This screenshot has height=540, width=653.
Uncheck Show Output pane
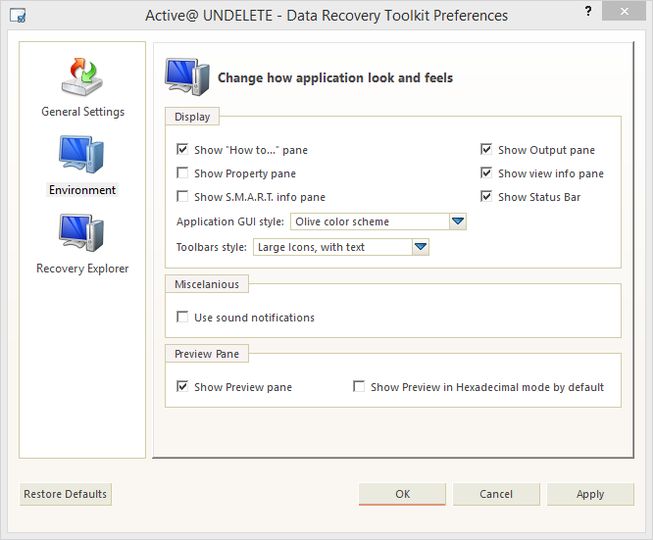486,149
